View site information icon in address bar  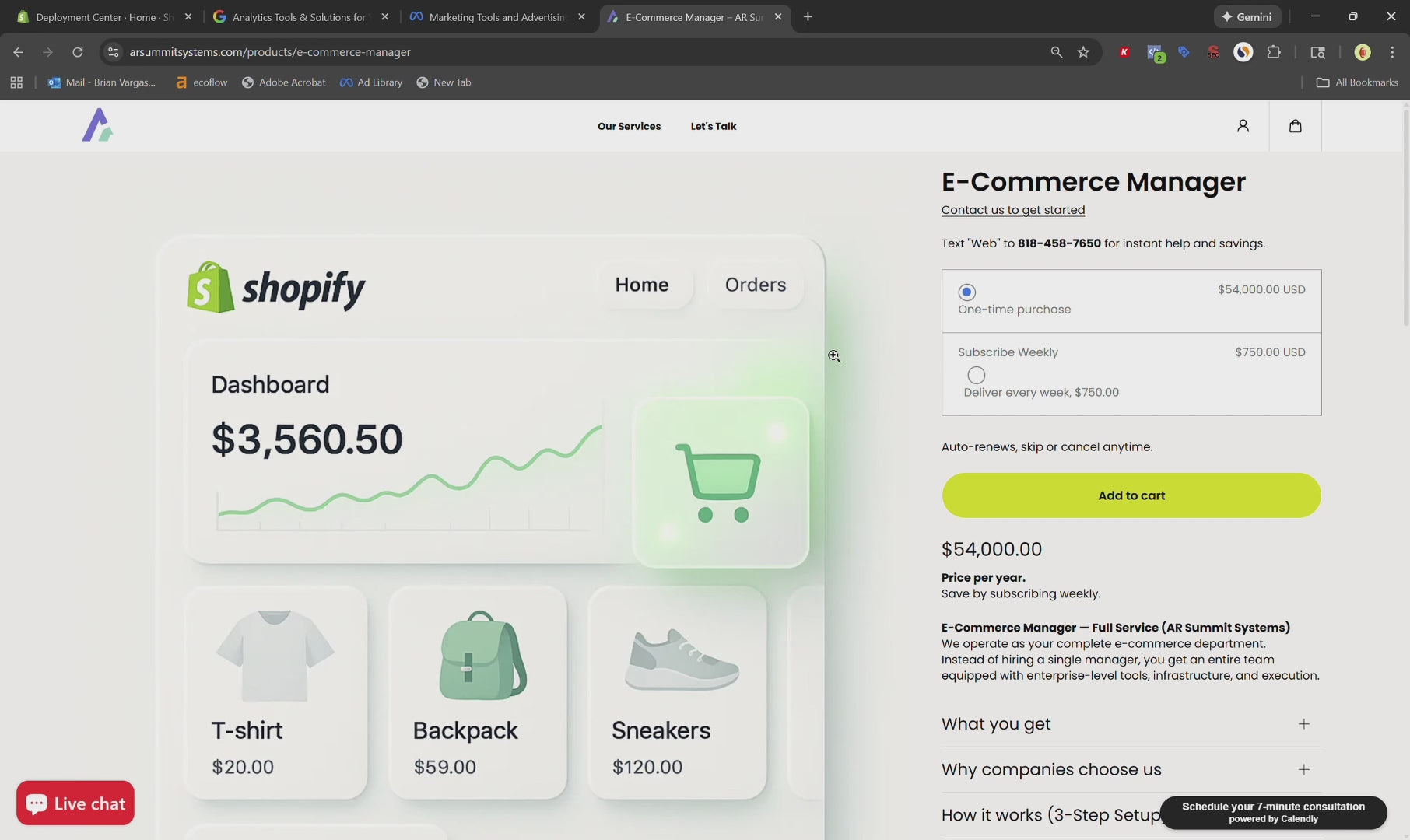(x=113, y=52)
